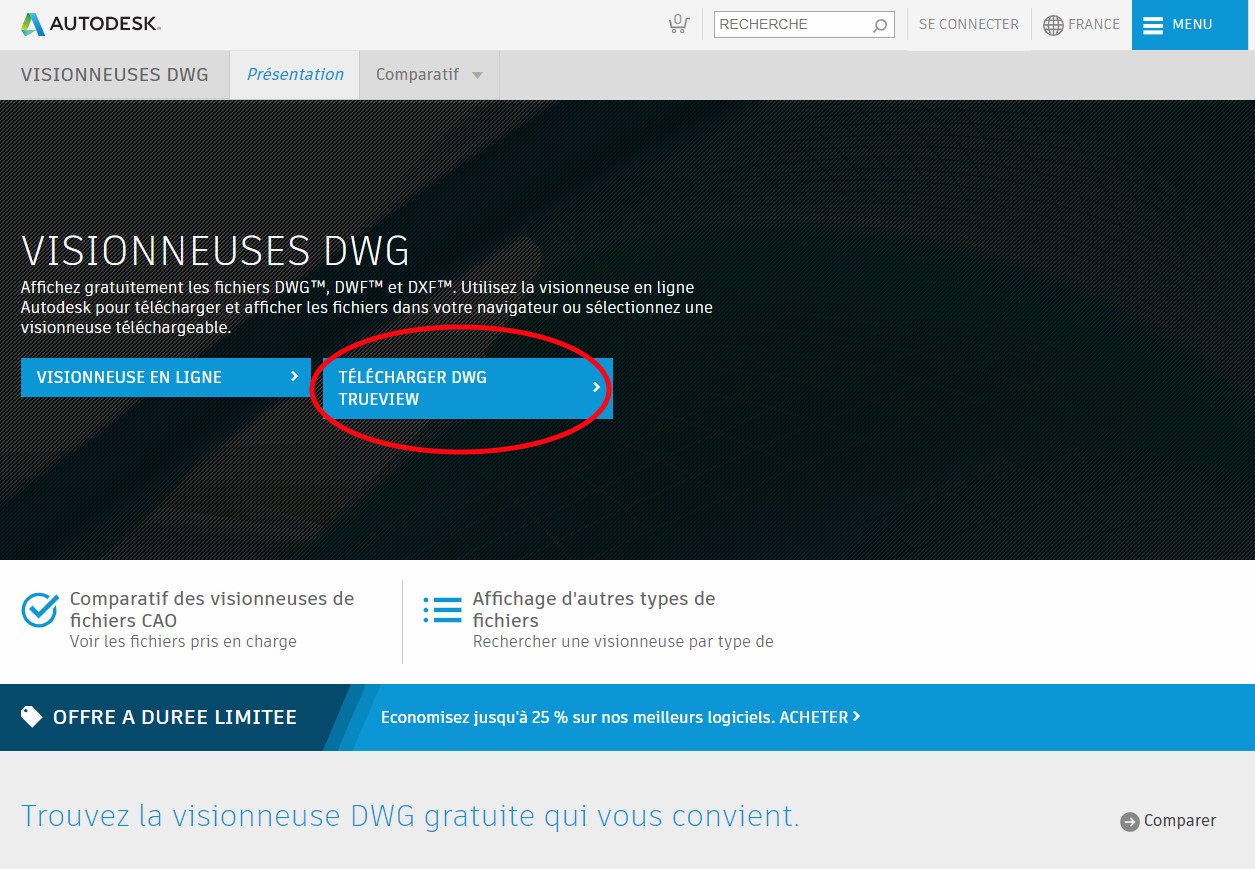Click 'Trouvez la visionneuse DWG gratuite' heading
The image size is (1255, 869).
point(410,816)
